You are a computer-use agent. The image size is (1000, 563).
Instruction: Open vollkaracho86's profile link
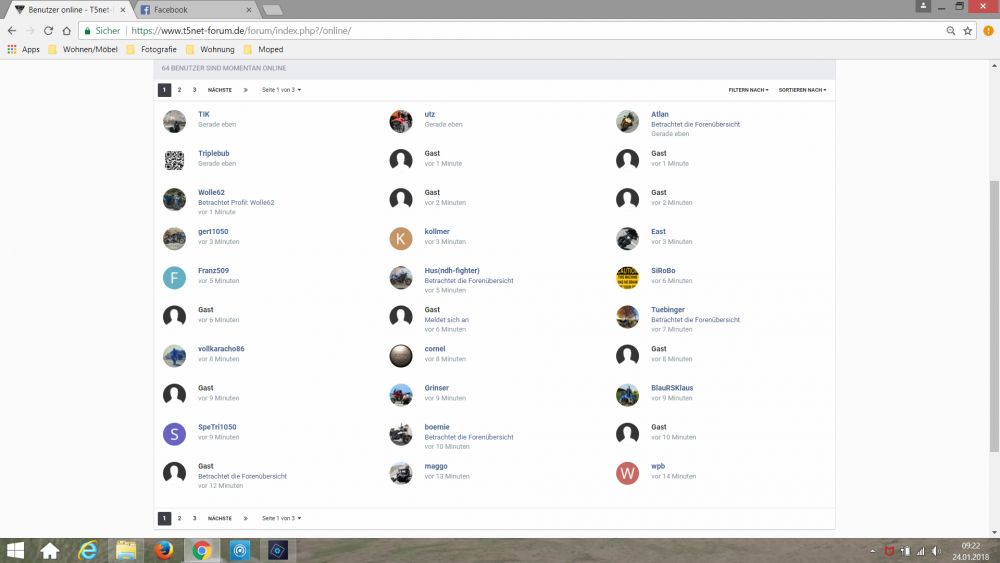click(x=221, y=349)
